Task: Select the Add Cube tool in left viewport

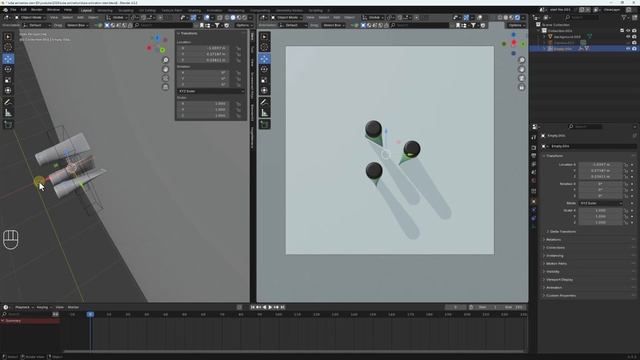Action: click(8, 124)
